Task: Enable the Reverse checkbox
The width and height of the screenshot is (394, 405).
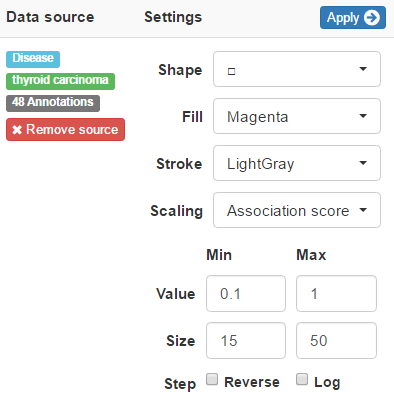Action: [212, 379]
